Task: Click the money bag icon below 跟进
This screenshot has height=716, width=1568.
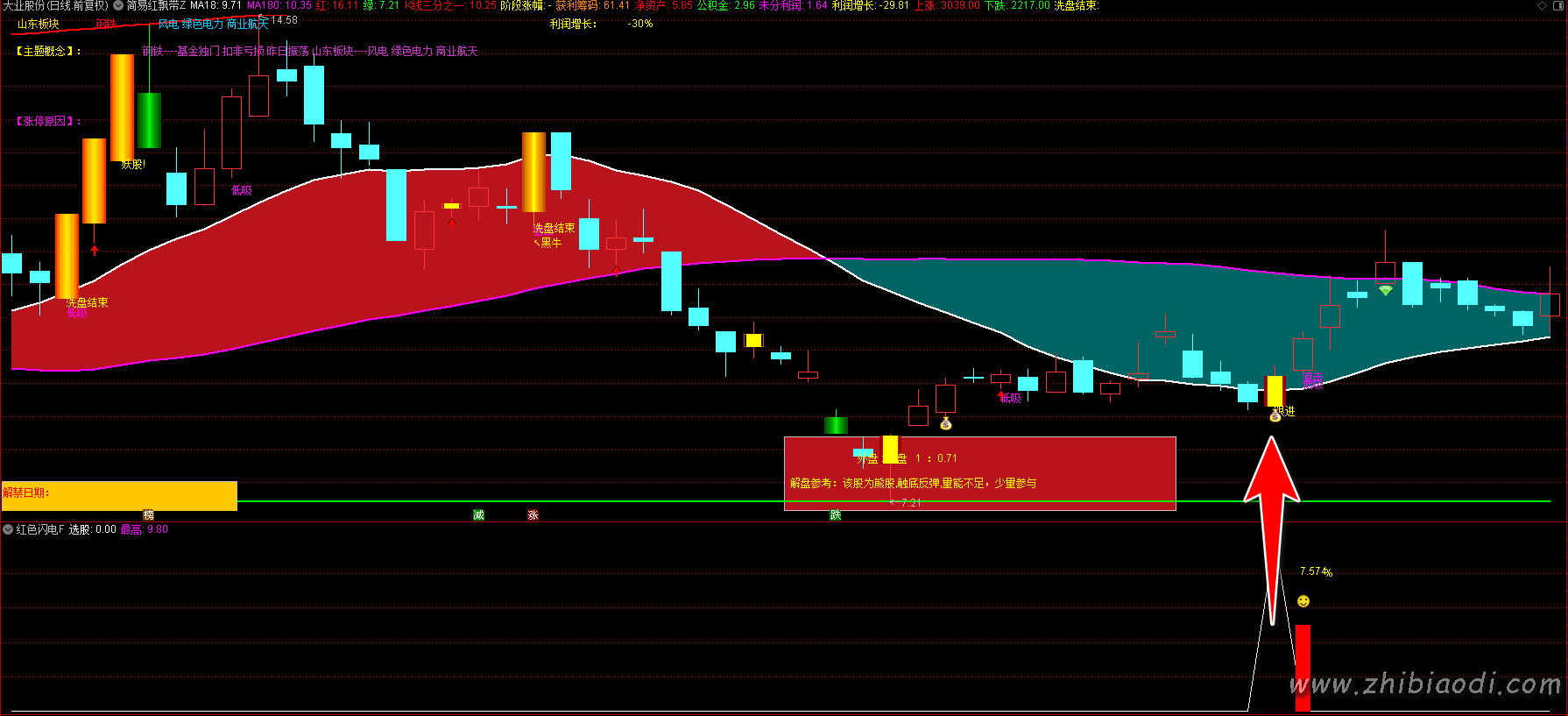Action: pos(1275,416)
